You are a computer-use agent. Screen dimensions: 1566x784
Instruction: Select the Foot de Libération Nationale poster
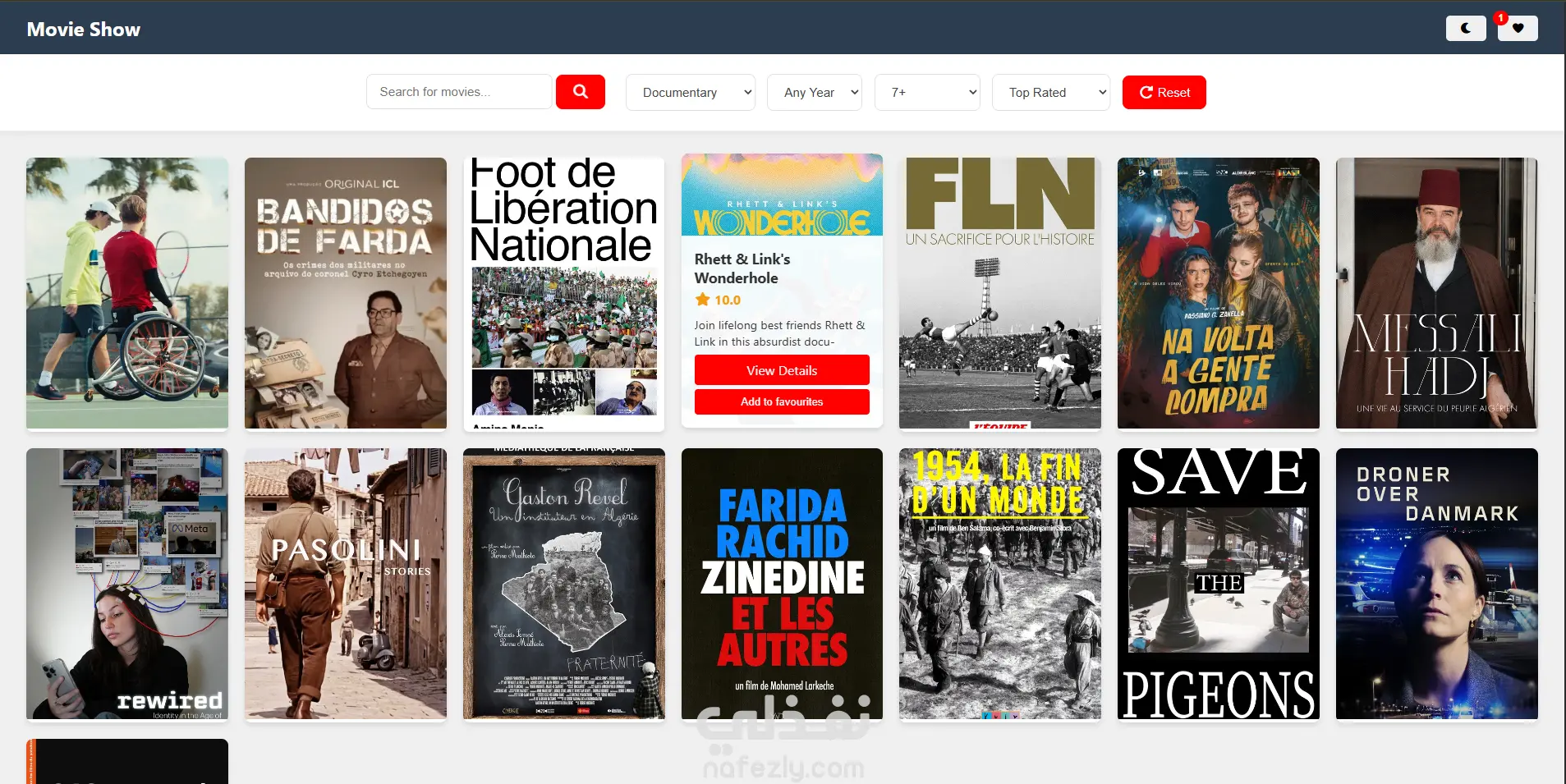tap(564, 293)
